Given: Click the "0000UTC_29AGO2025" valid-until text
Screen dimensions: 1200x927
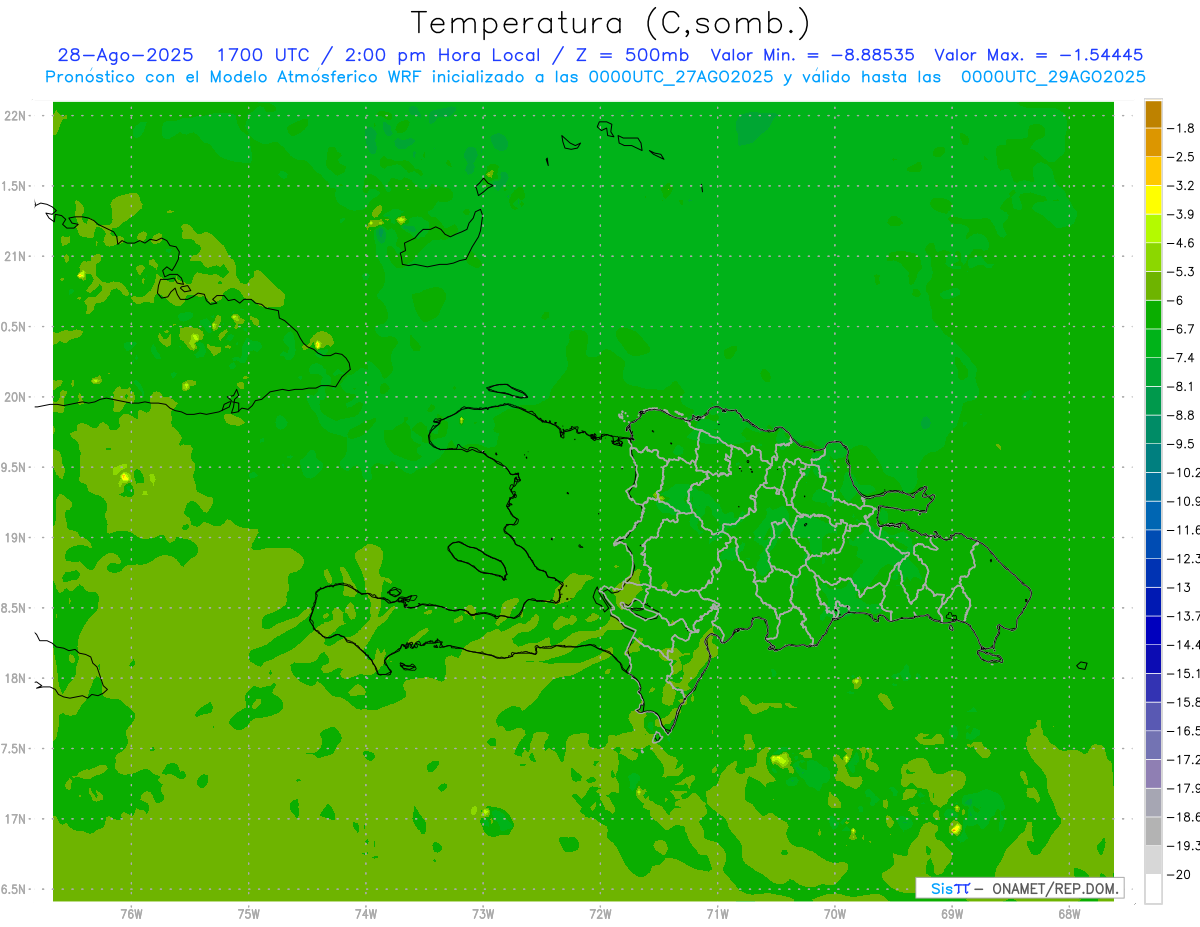Looking at the screenshot, I should 1053,77.
